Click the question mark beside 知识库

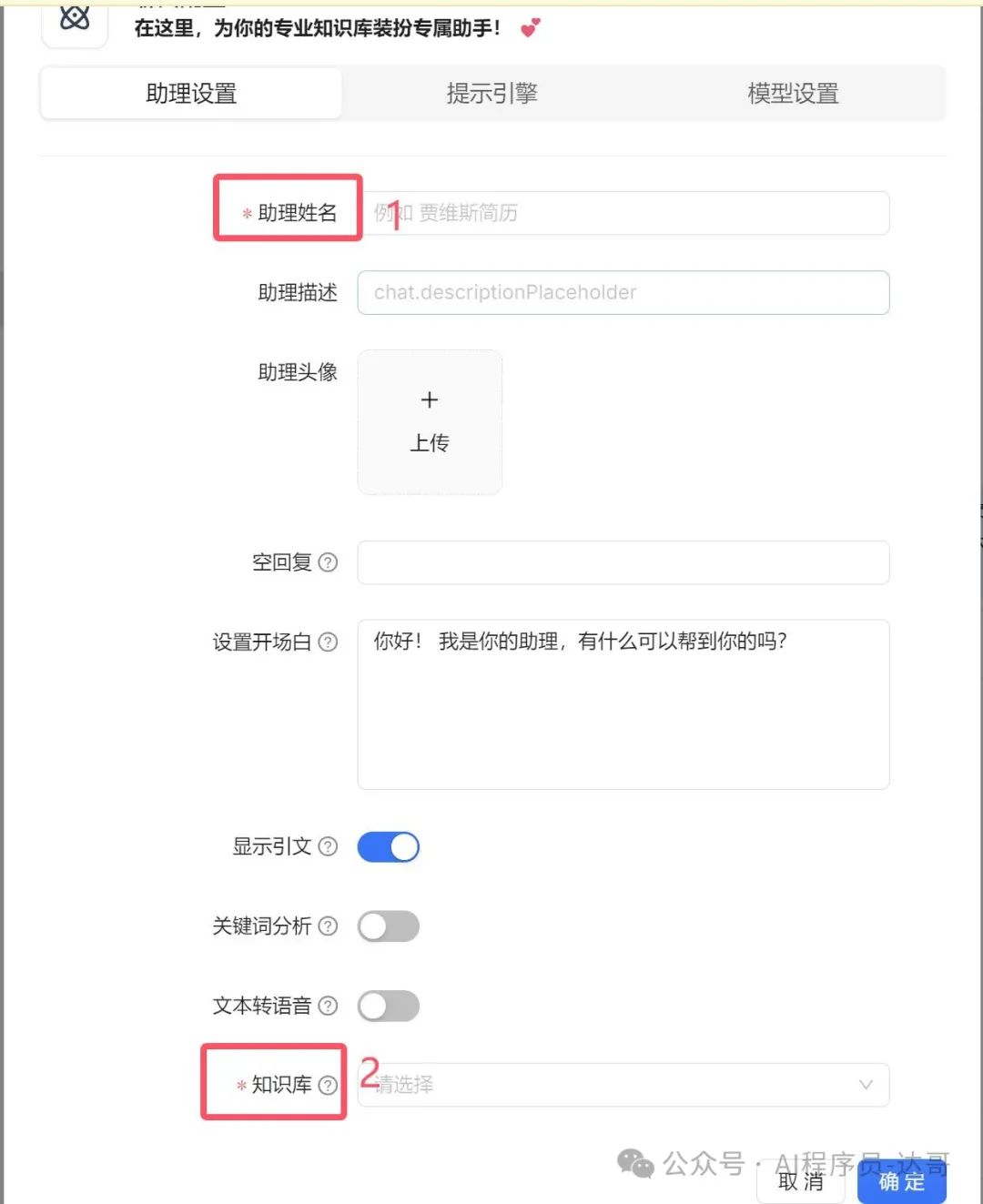[x=328, y=1085]
